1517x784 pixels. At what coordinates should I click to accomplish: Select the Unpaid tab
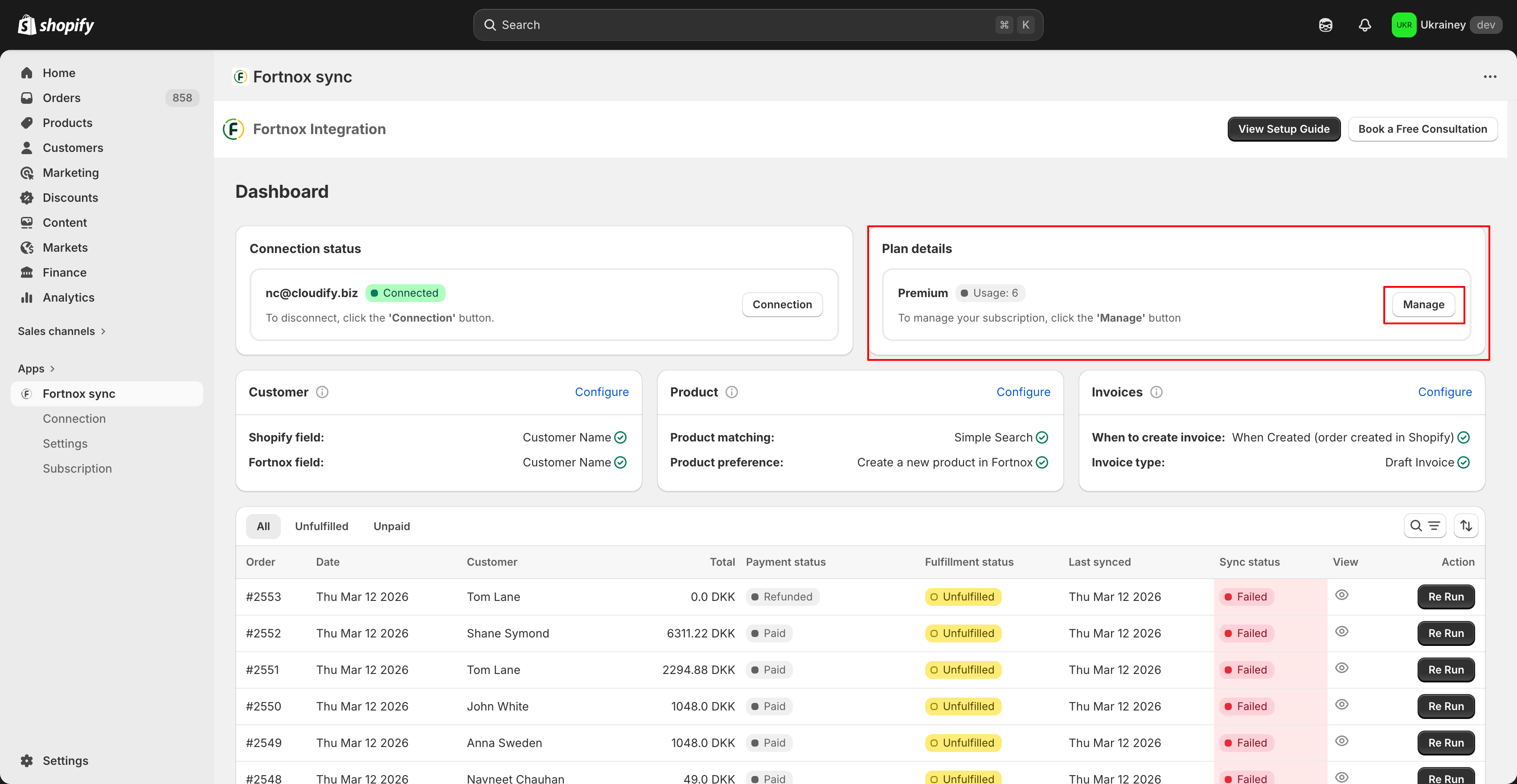click(392, 526)
